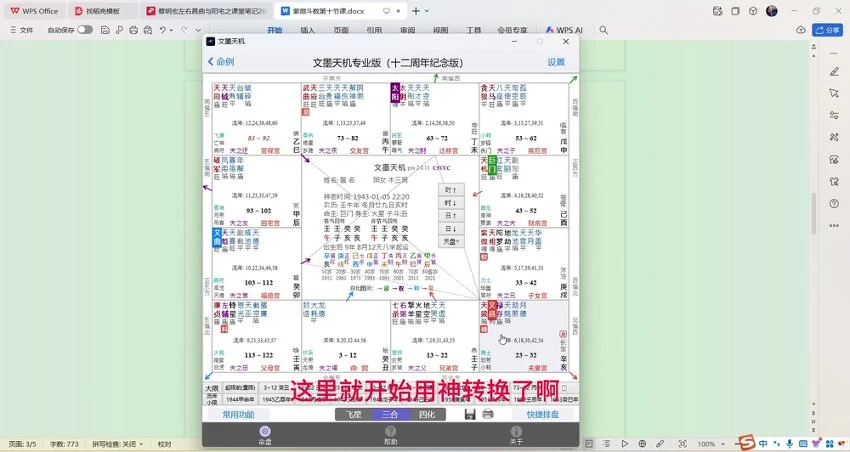Switch to the 页面 ribbon tab
The image size is (850, 452).
[x=341, y=30]
